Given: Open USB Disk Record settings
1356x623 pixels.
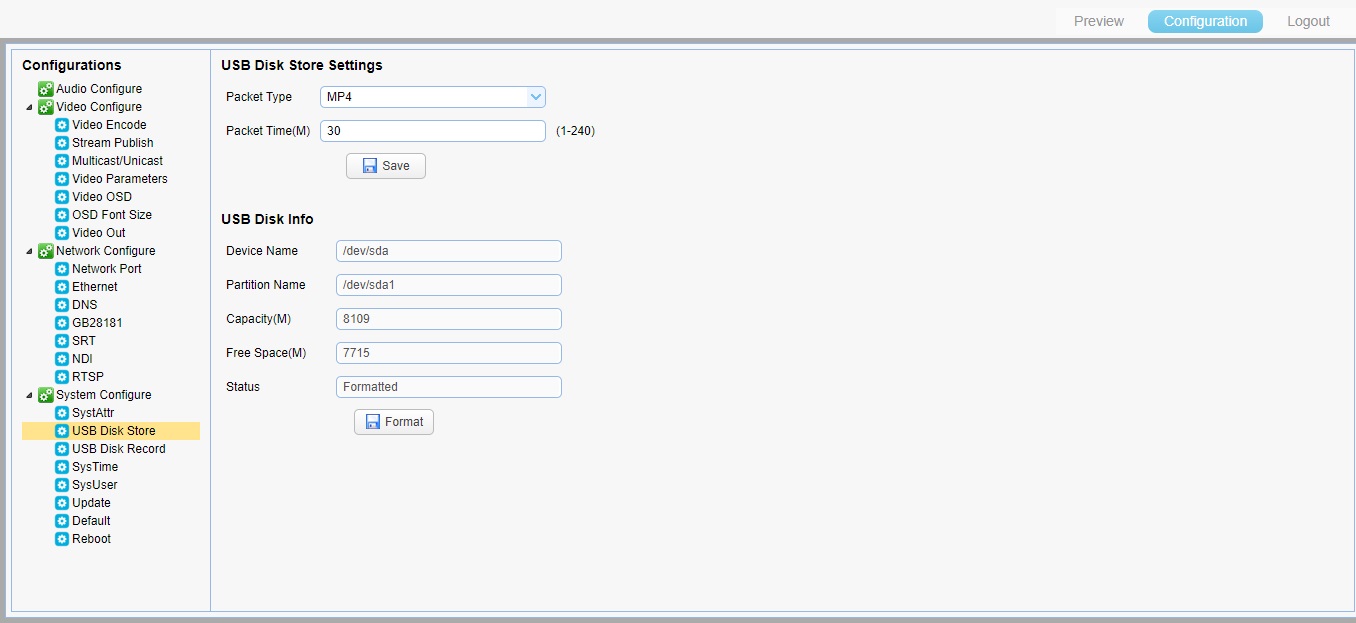Looking at the screenshot, I should [x=118, y=449].
